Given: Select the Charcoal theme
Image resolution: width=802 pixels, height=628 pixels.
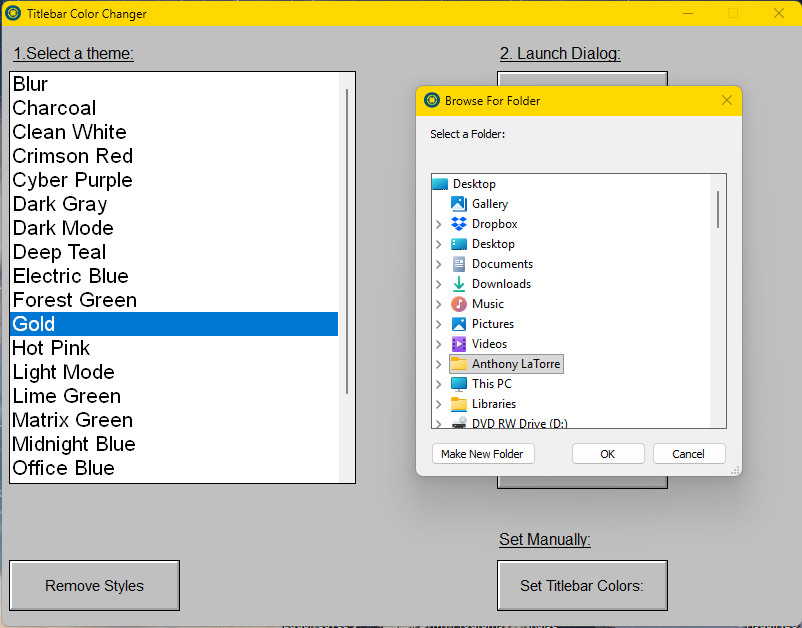Looking at the screenshot, I should click(174, 108).
